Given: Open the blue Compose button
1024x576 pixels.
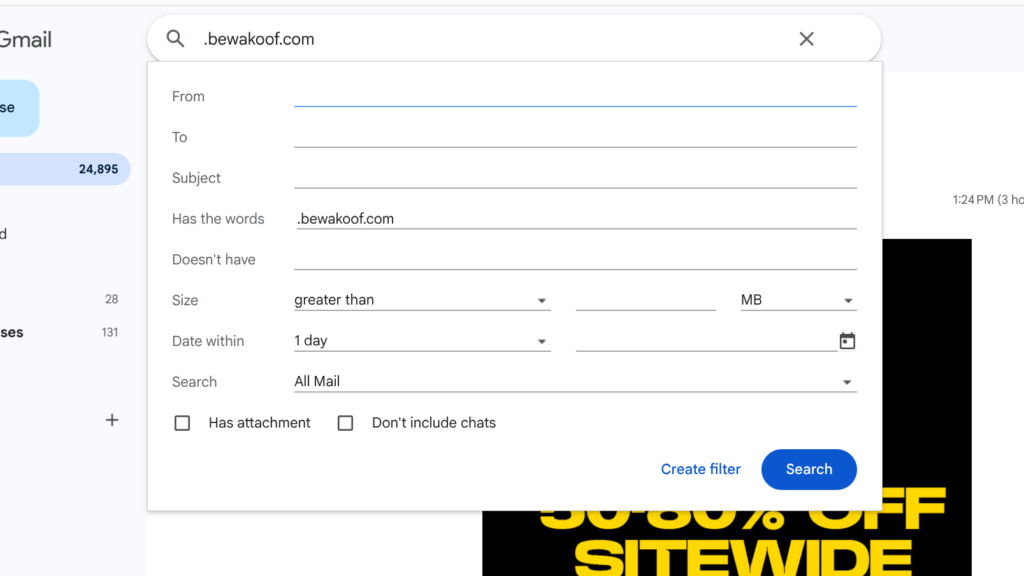Looking at the screenshot, I should click(15, 108).
